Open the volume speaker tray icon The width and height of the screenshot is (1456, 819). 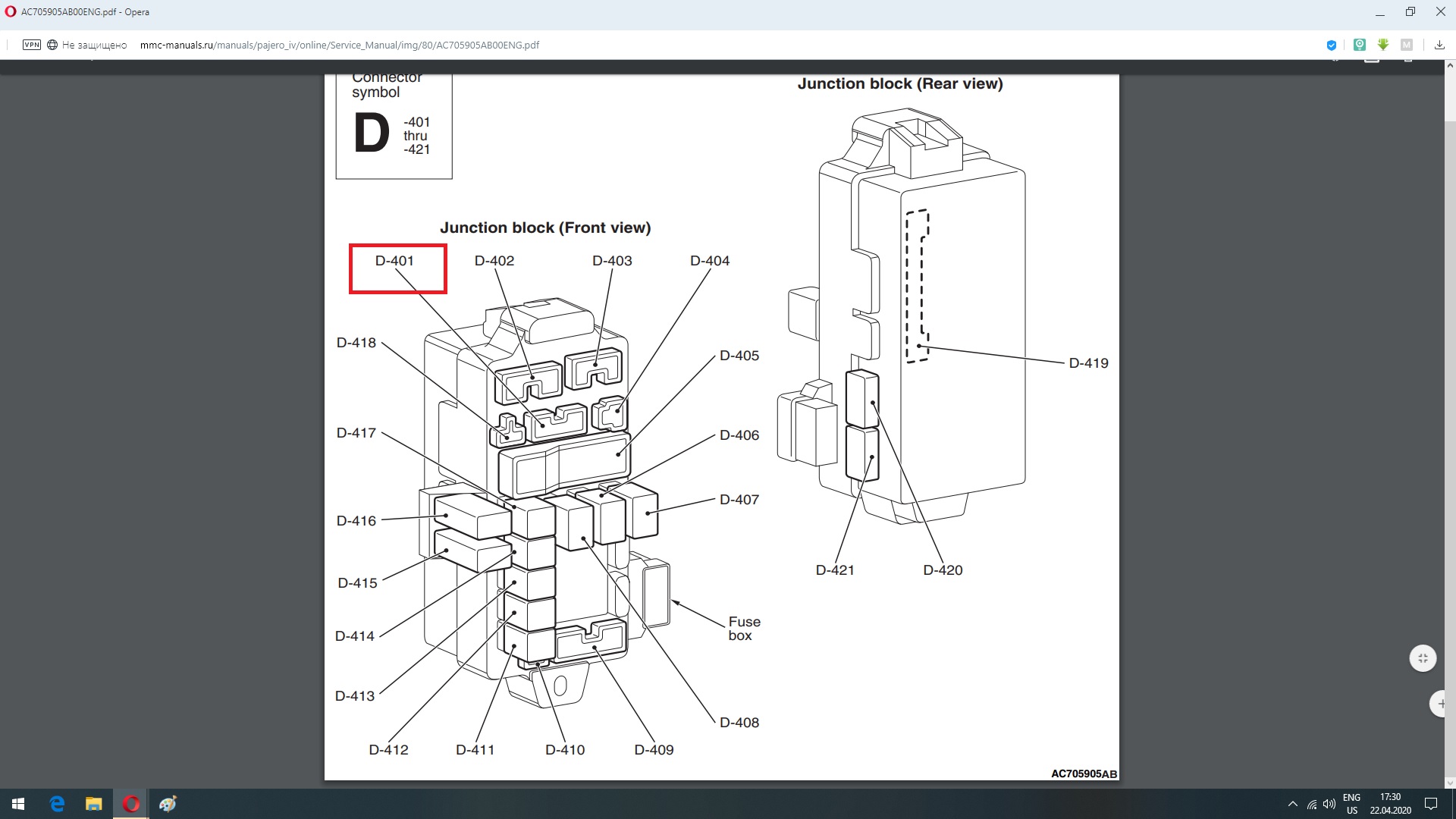(1329, 804)
